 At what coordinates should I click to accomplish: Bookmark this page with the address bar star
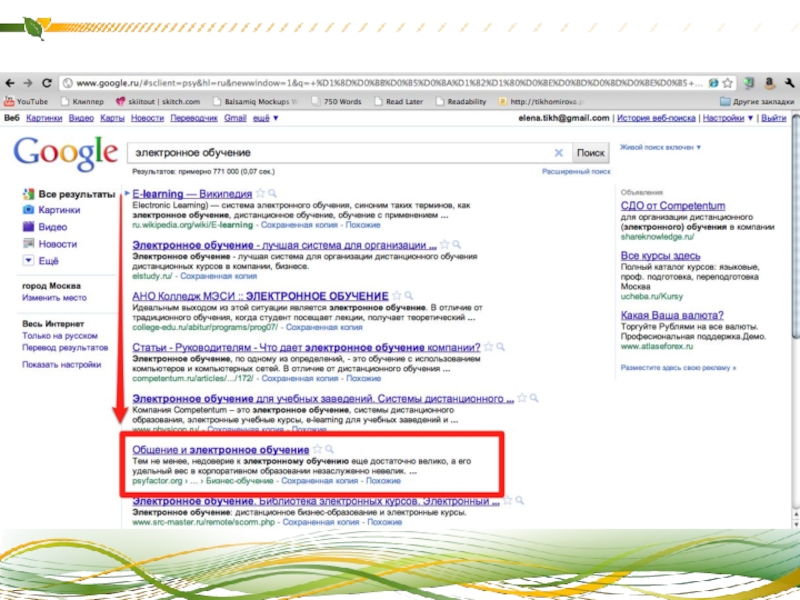[x=728, y=83]
